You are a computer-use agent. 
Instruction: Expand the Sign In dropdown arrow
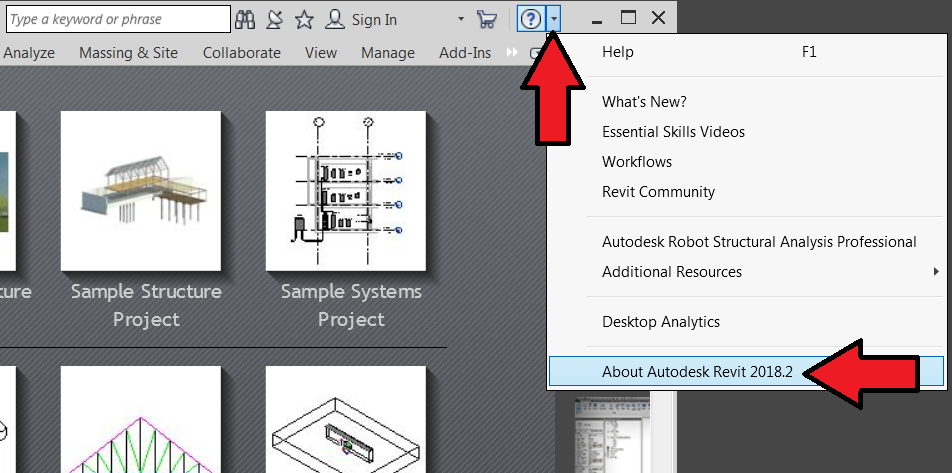(461, 19)
